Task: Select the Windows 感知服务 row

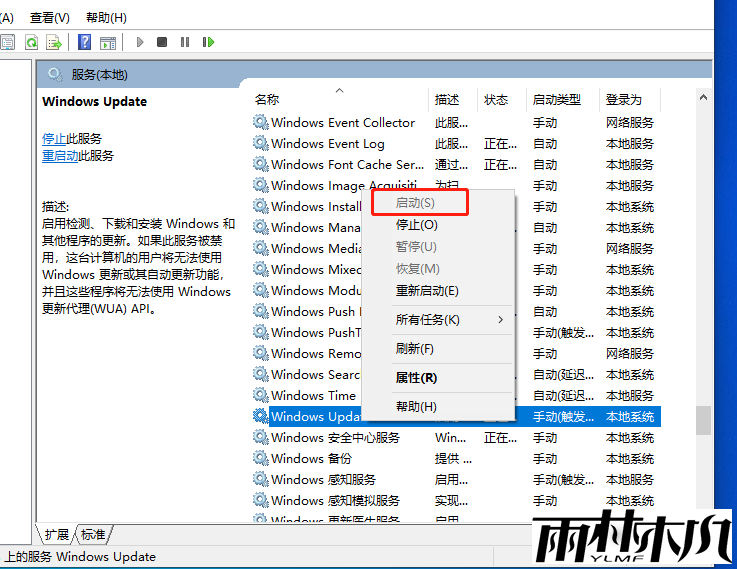Action: [x=456, y=480]
